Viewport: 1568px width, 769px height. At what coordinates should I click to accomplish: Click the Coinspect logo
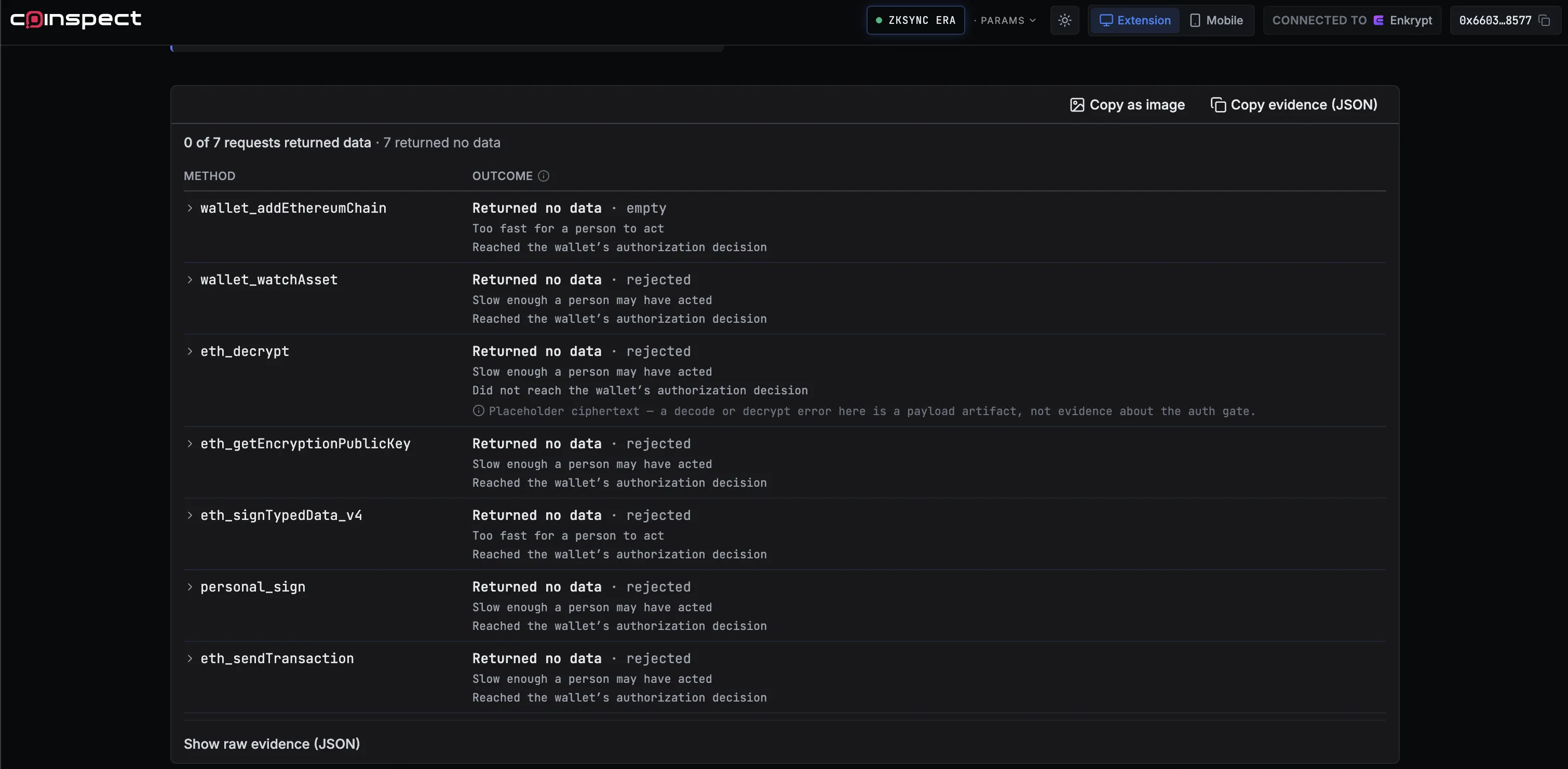coord(76,20)
